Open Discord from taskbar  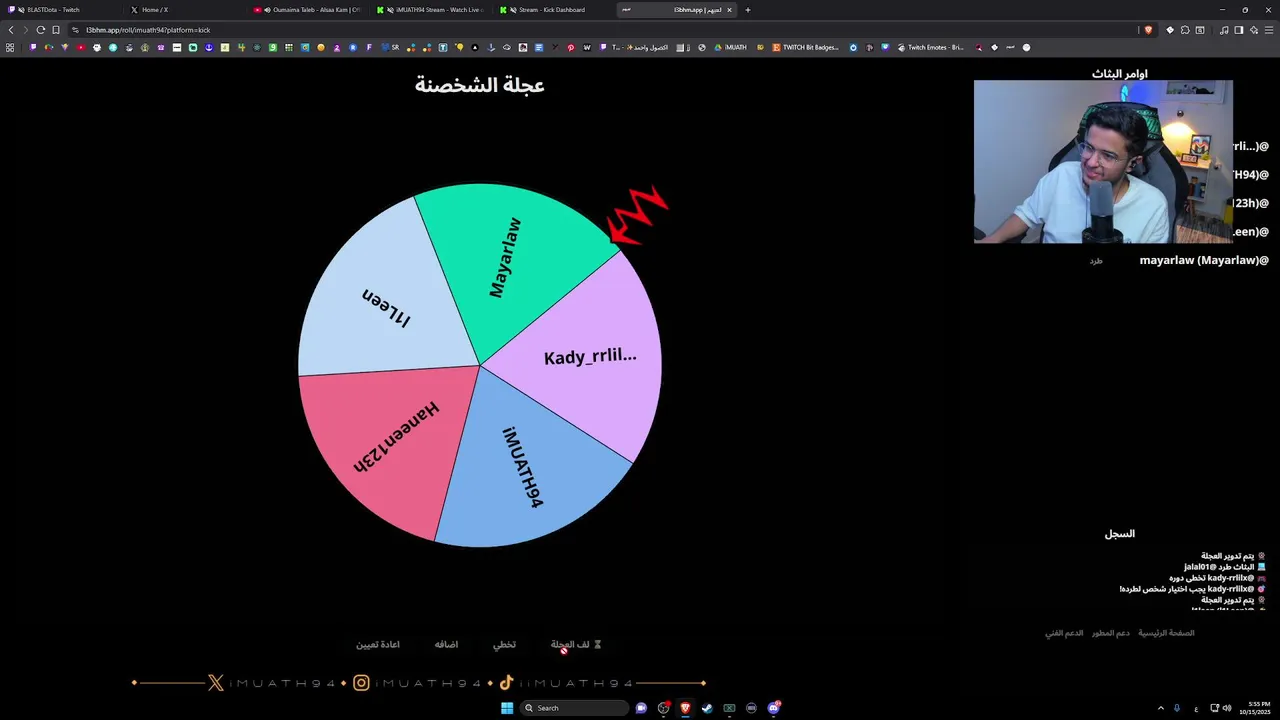(773, 708)
